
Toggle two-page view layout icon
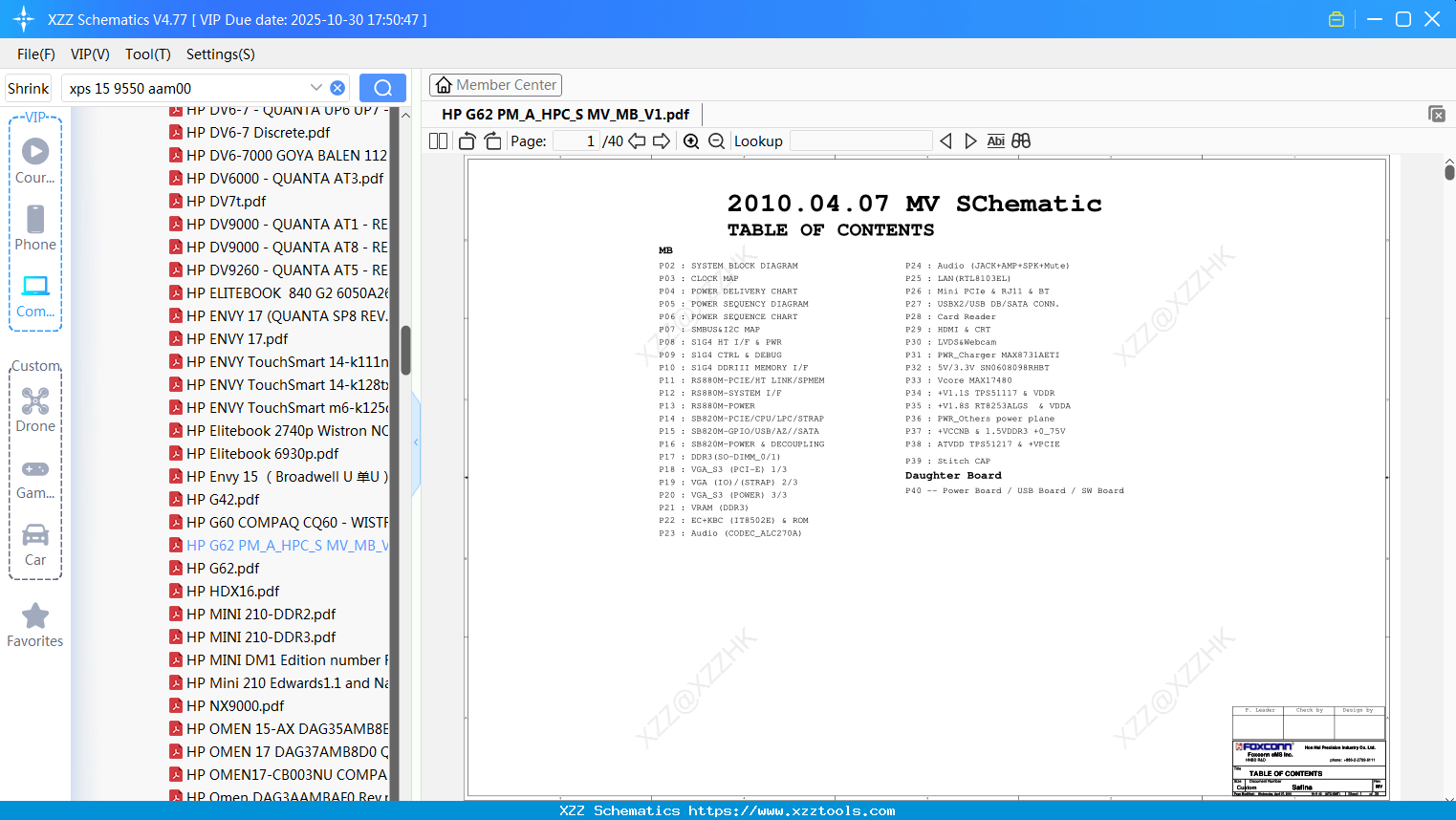[438, 141]
